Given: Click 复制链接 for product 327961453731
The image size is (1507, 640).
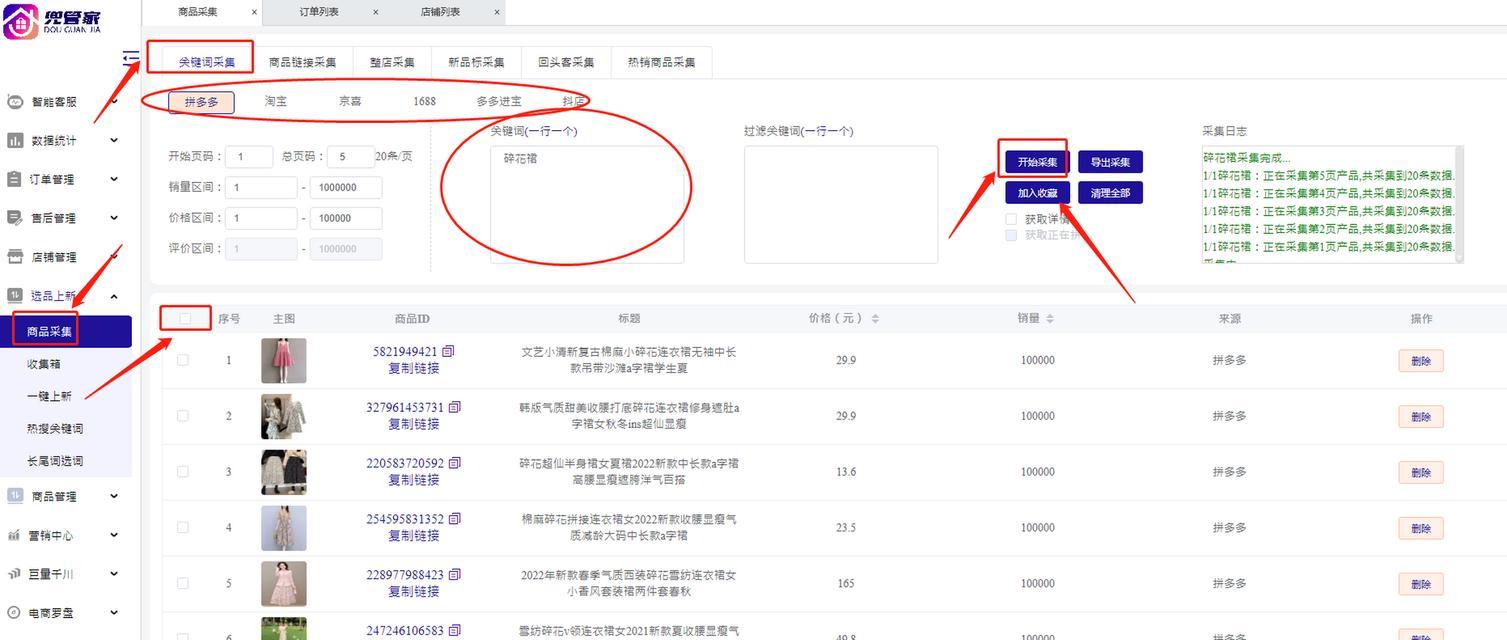Looking at the screenshot, I should (414, 424).
